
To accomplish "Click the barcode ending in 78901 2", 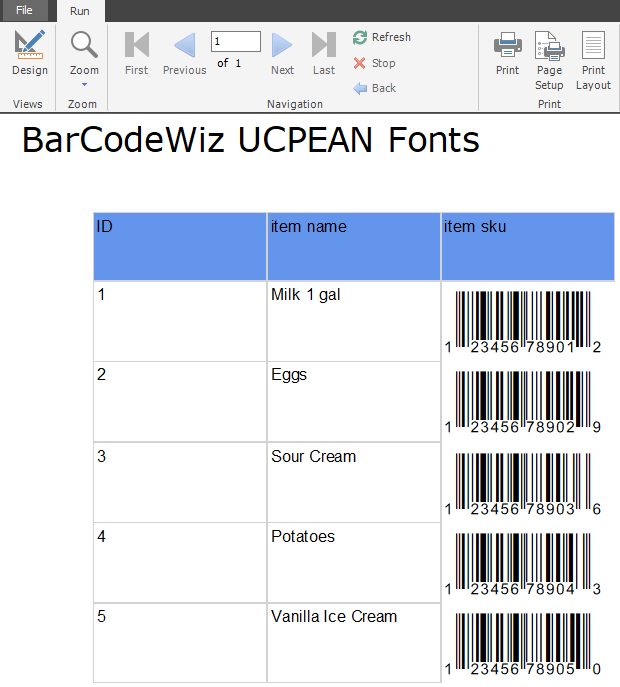I will click(x=523, y=322).
